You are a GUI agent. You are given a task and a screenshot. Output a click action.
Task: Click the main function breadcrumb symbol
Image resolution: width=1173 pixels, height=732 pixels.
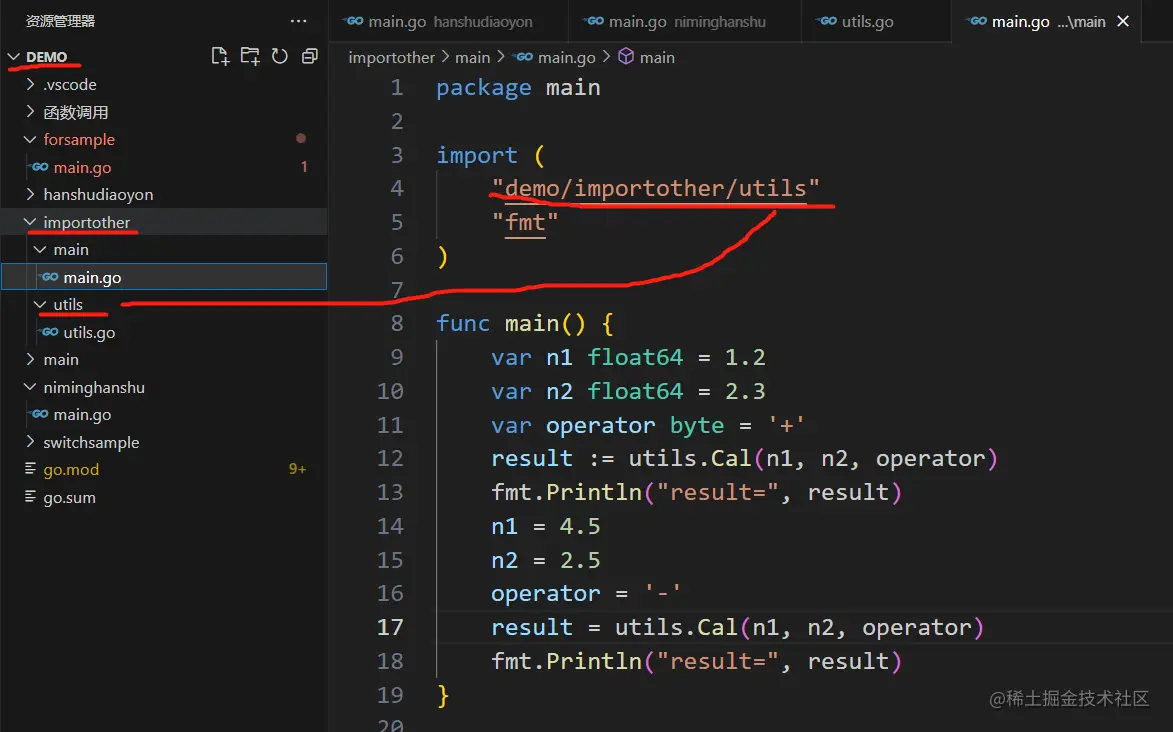point(657,57)
